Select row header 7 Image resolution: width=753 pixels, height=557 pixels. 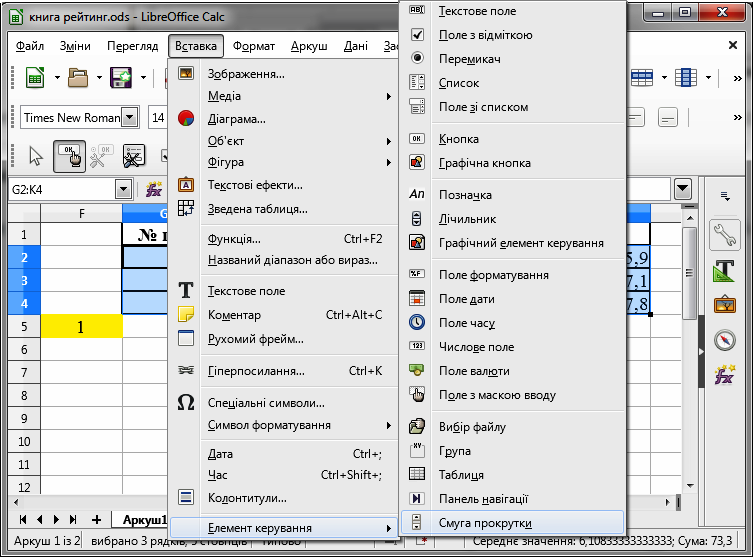point(24,372)
